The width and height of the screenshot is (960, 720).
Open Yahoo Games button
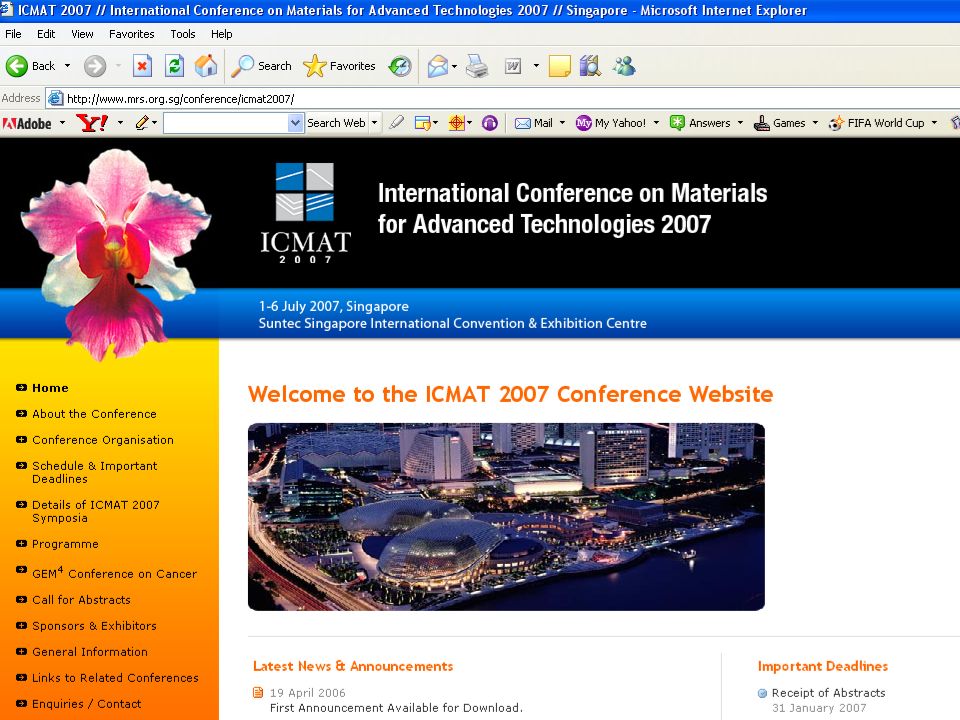[x=779, y=123]
